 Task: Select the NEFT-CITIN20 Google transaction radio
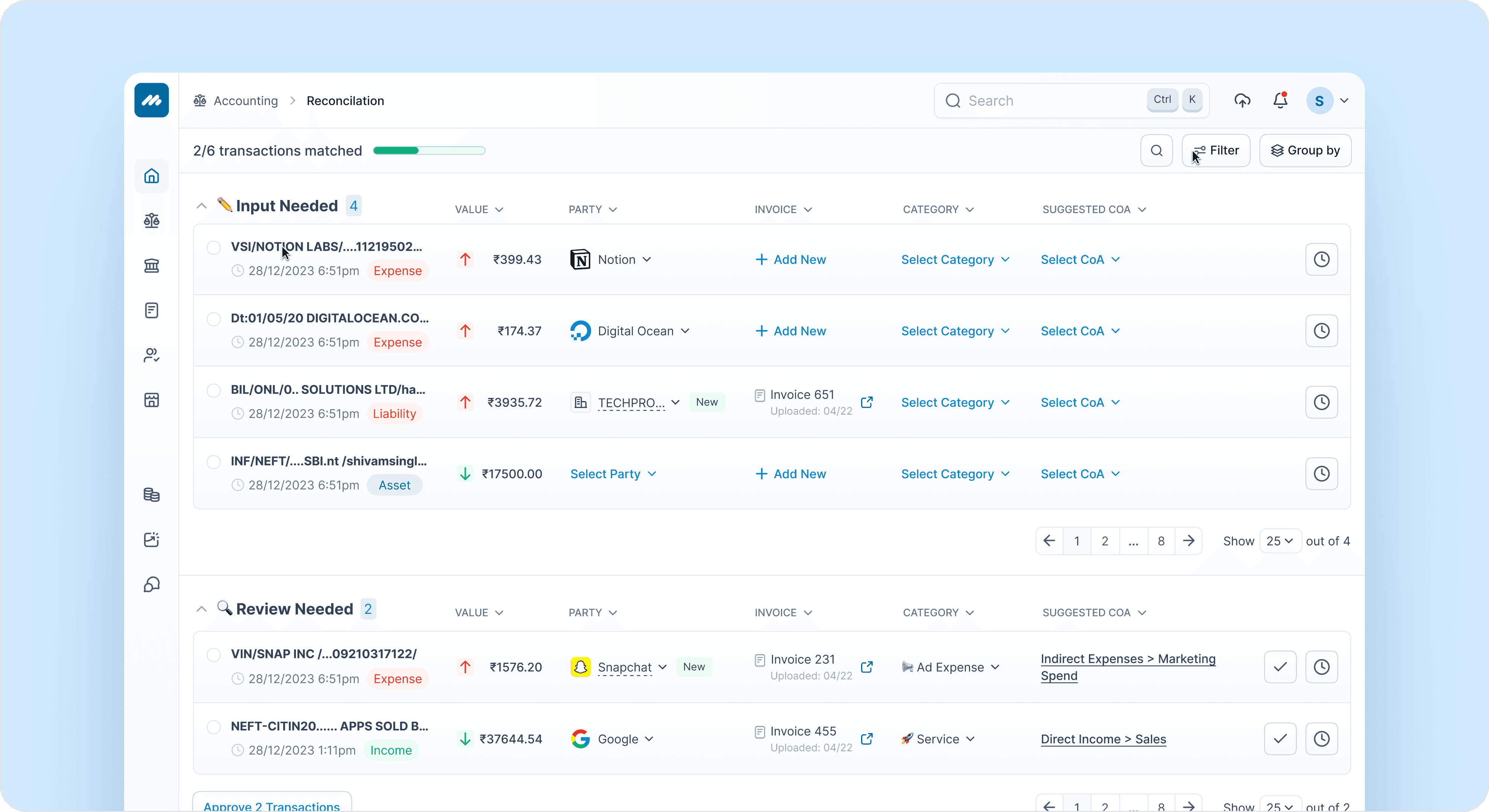(214, 727)
